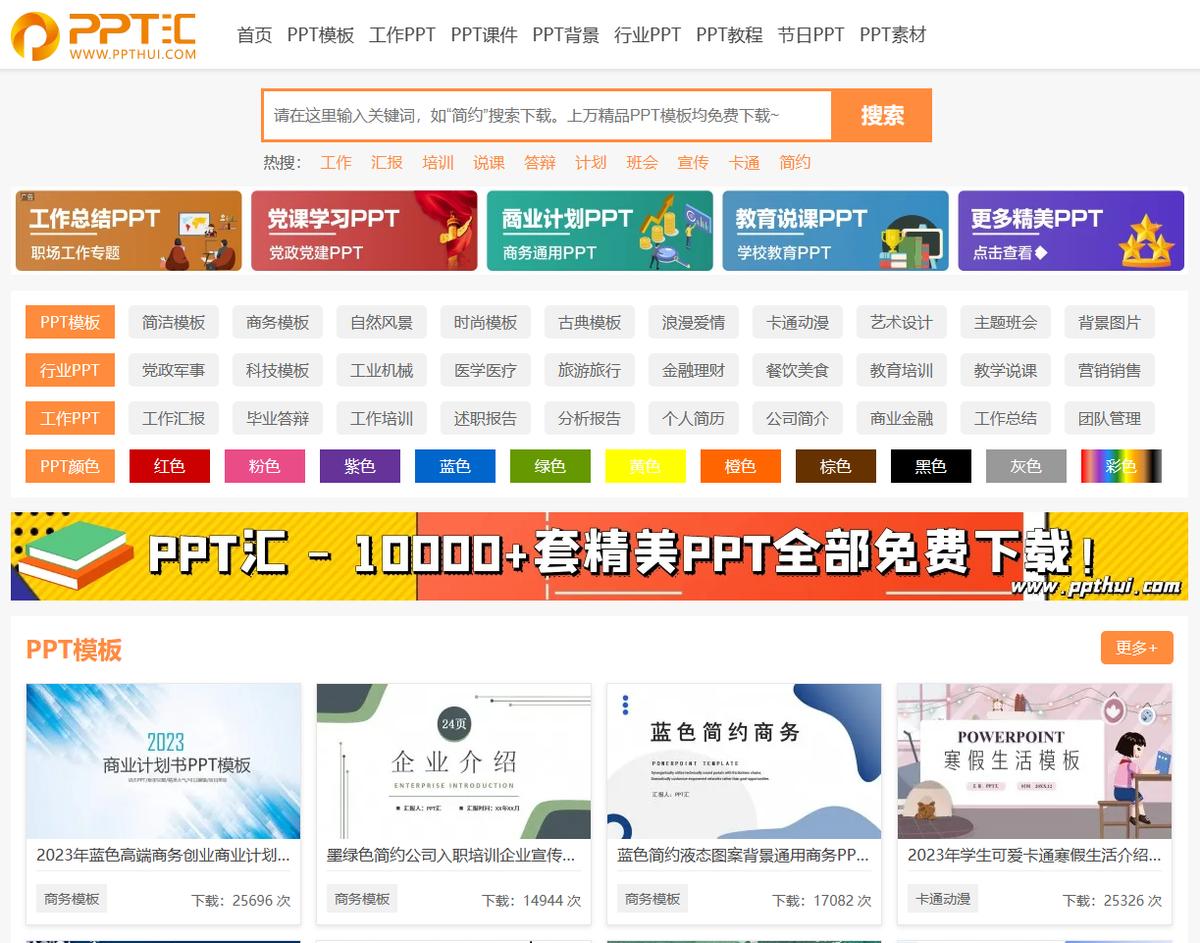This screenshot has width=1200, height=943.
Task: Open the 更多+ link in PPT模板 section
Action: click(x=1136, y=648)
